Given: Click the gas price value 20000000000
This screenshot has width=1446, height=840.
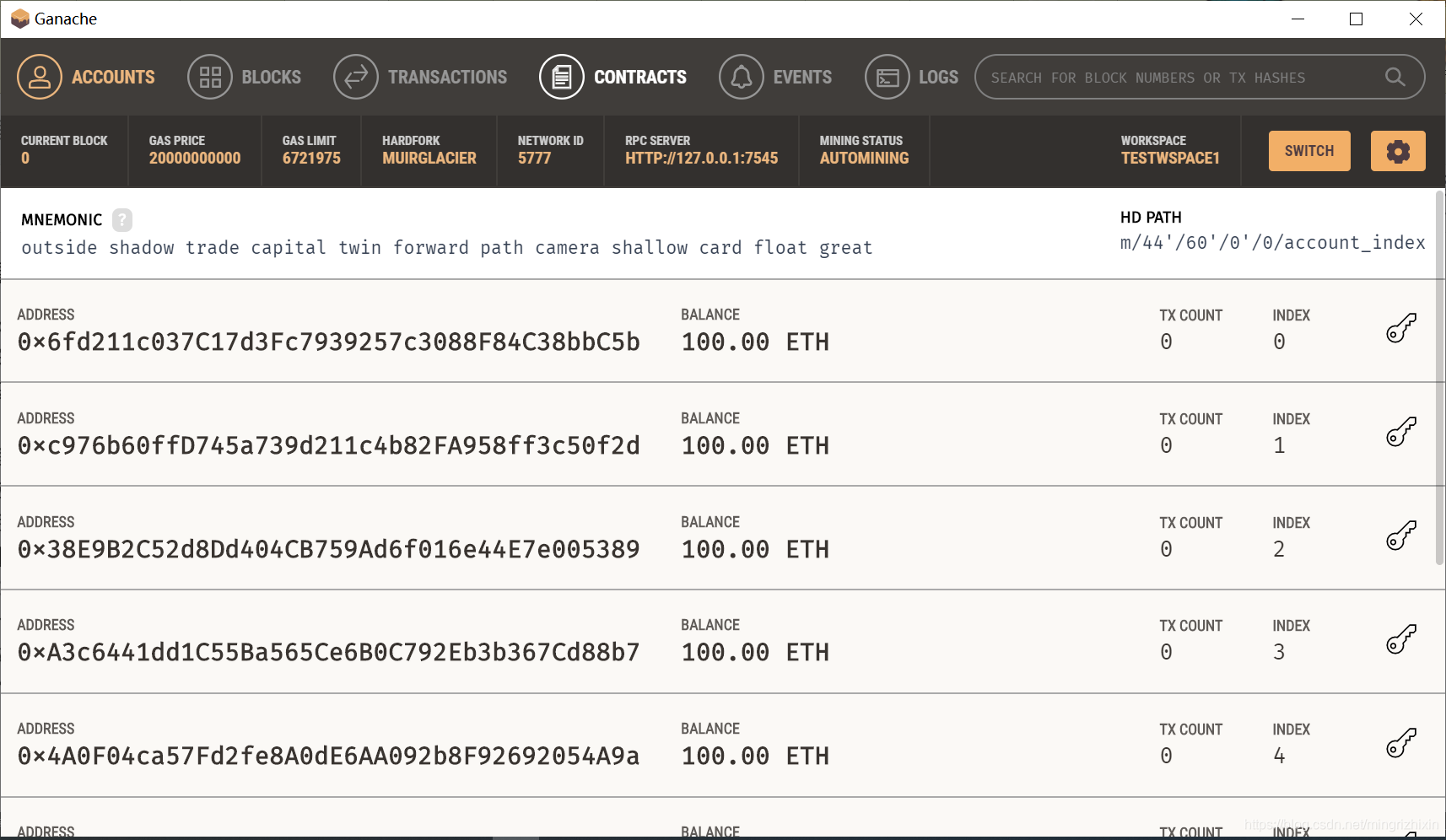Looking at the screenshot, I should [195, 159].
